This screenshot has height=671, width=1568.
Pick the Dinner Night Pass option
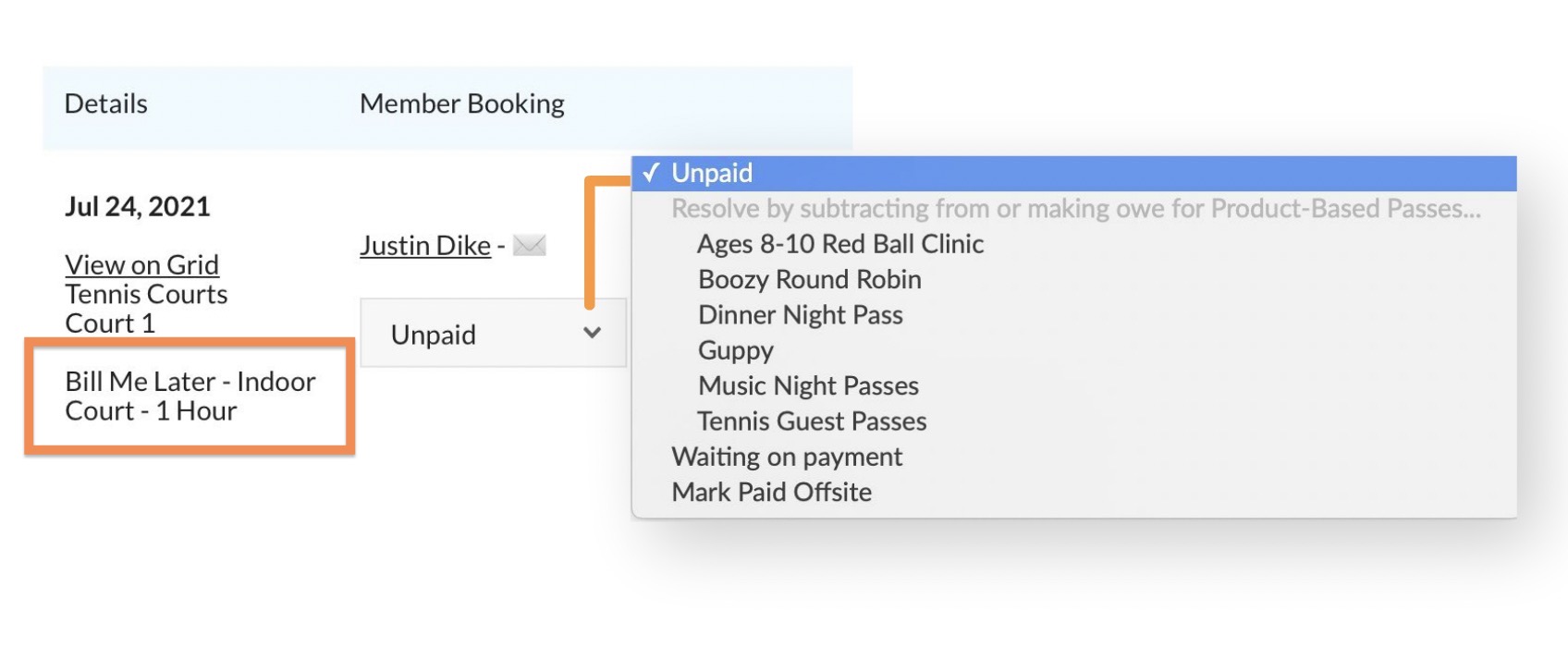(800, 315)
